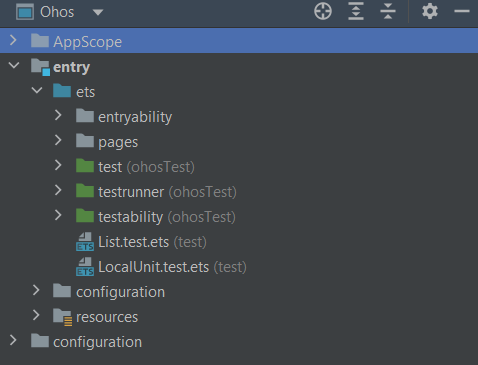Collapse the ets folder chevron
Screen dimensions: 478x365
pyautogui.click(x=37, y=90)
